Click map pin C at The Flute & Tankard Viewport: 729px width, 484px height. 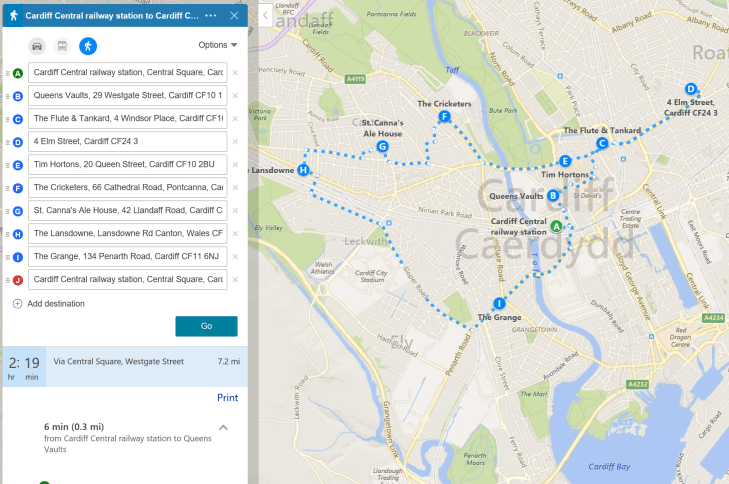602,143
